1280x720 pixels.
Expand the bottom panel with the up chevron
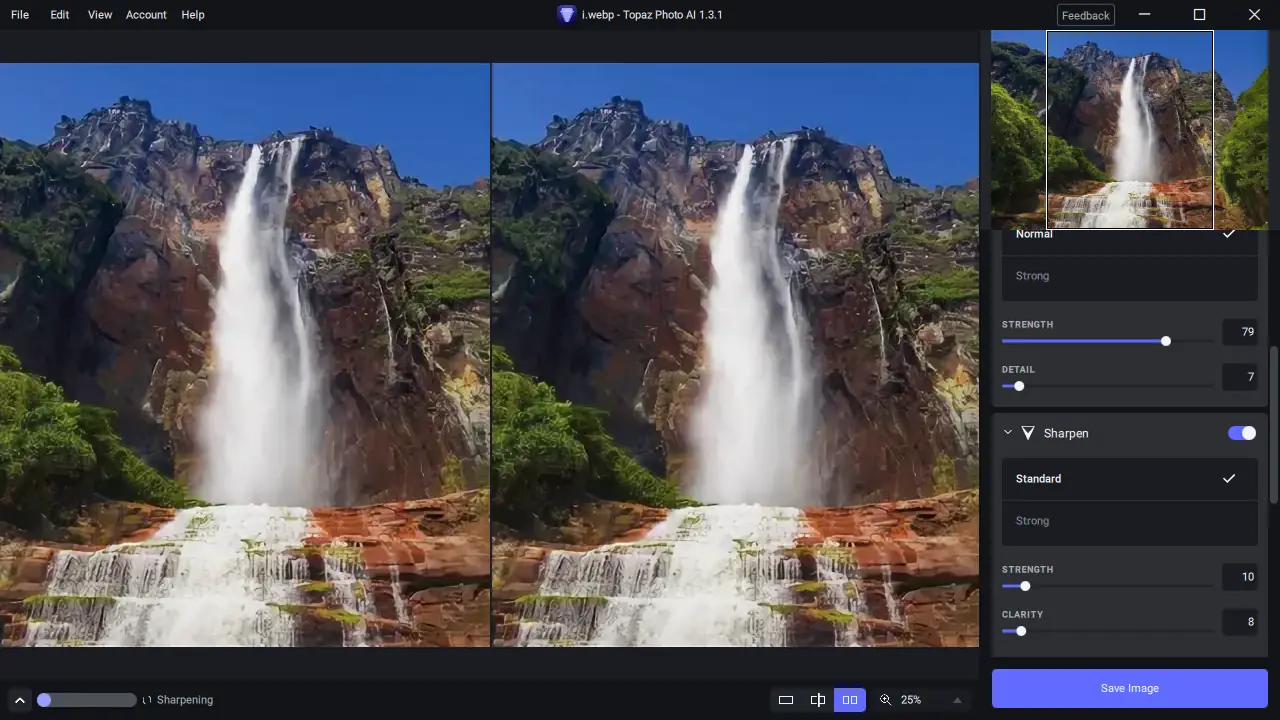pyautogui.click(x=19, y=700)
